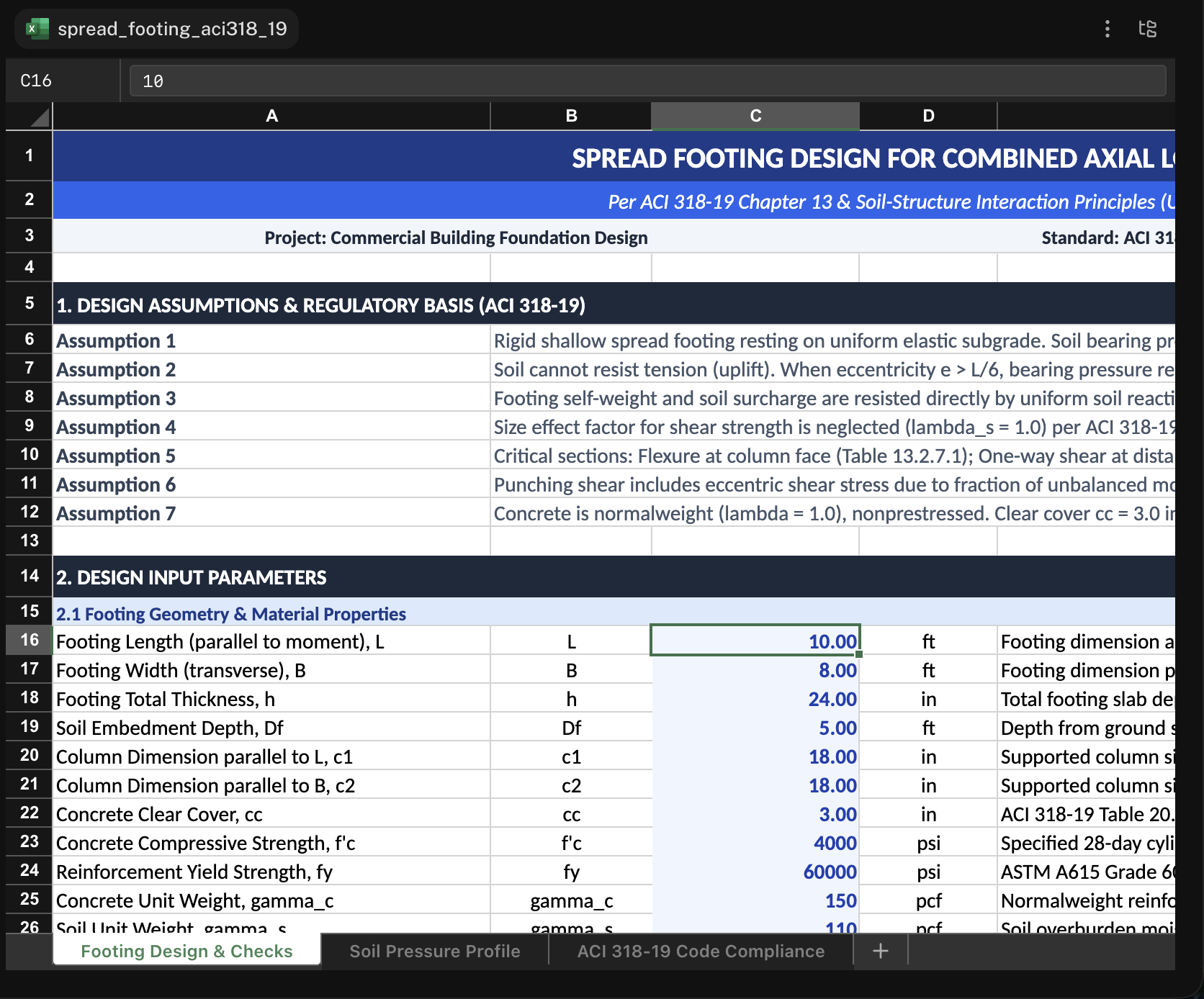Click footing thickness value 24.00

click(755, 699)
